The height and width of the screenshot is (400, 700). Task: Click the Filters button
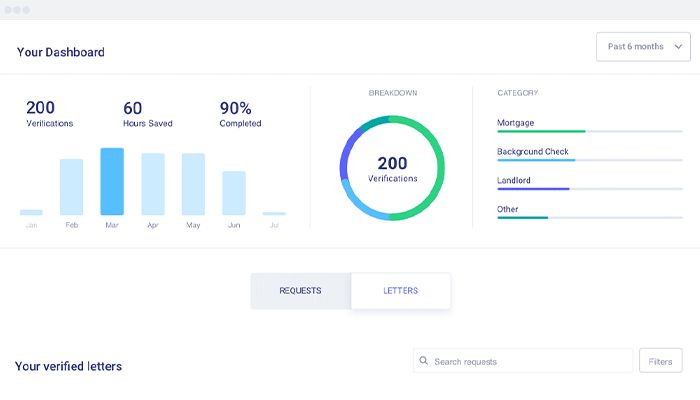point(660,361)
